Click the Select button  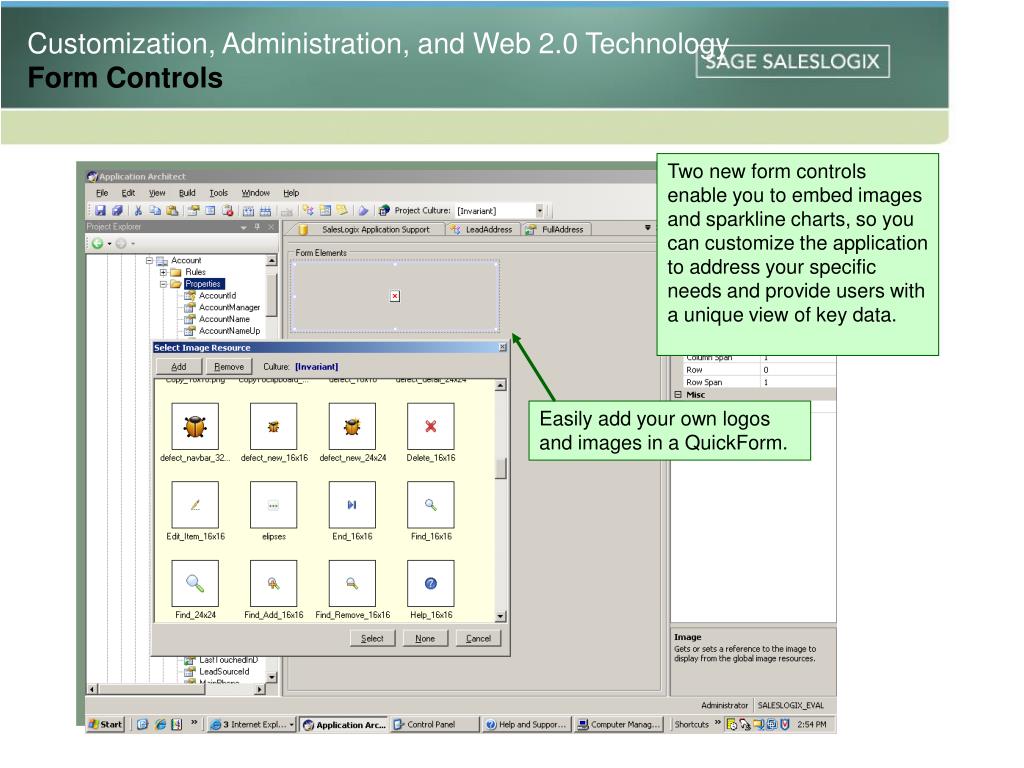pyautogui.click(x=372, y=638)
